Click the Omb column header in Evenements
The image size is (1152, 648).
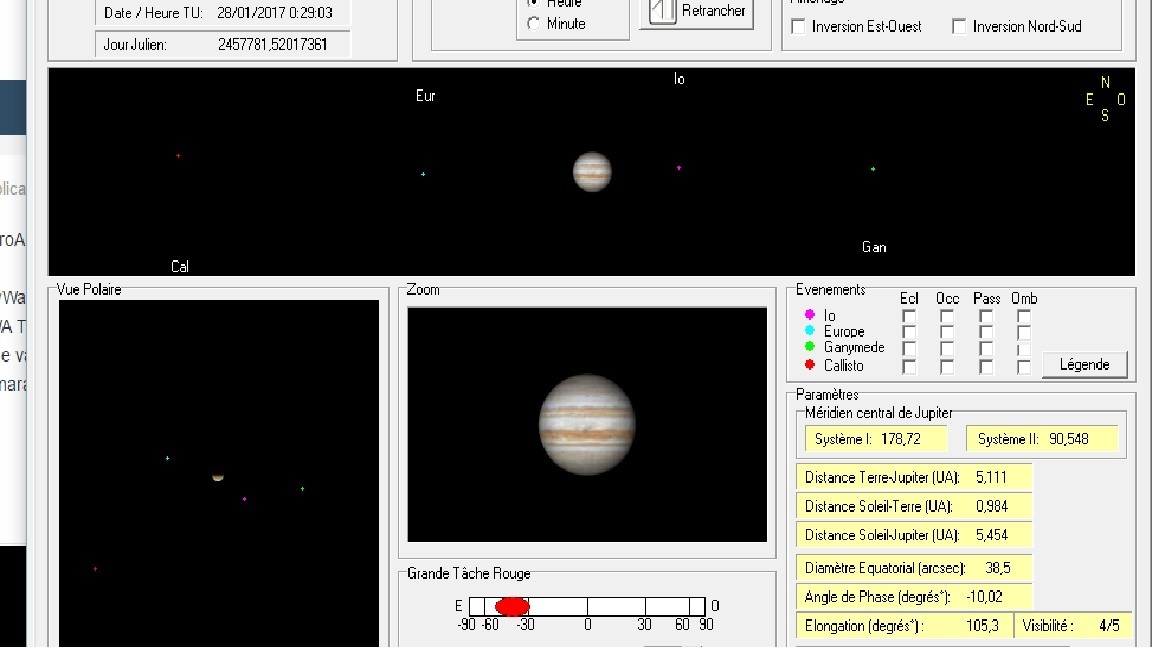point(1024,298)
